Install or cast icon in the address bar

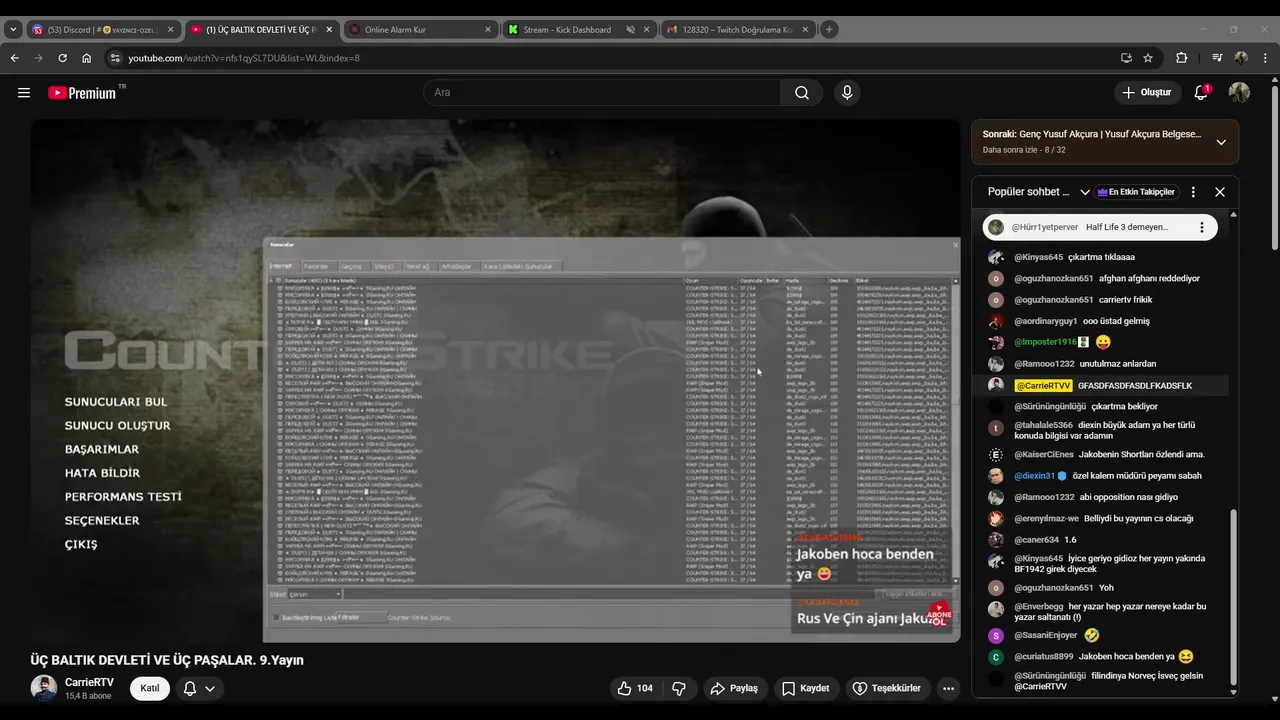pos(1126,58)
